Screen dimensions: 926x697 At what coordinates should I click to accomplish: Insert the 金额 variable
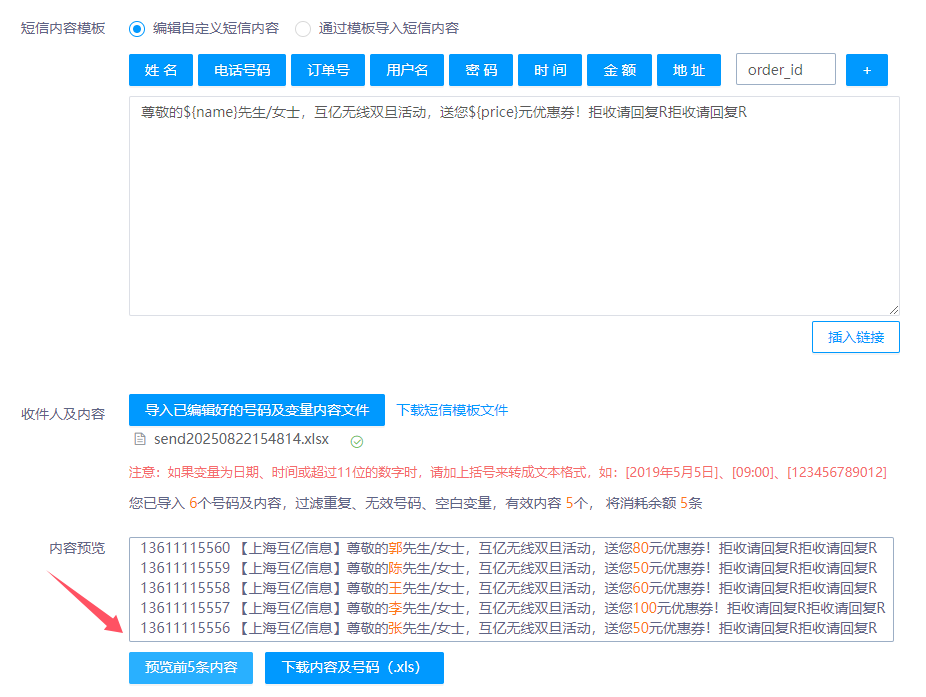pos(619,70)
